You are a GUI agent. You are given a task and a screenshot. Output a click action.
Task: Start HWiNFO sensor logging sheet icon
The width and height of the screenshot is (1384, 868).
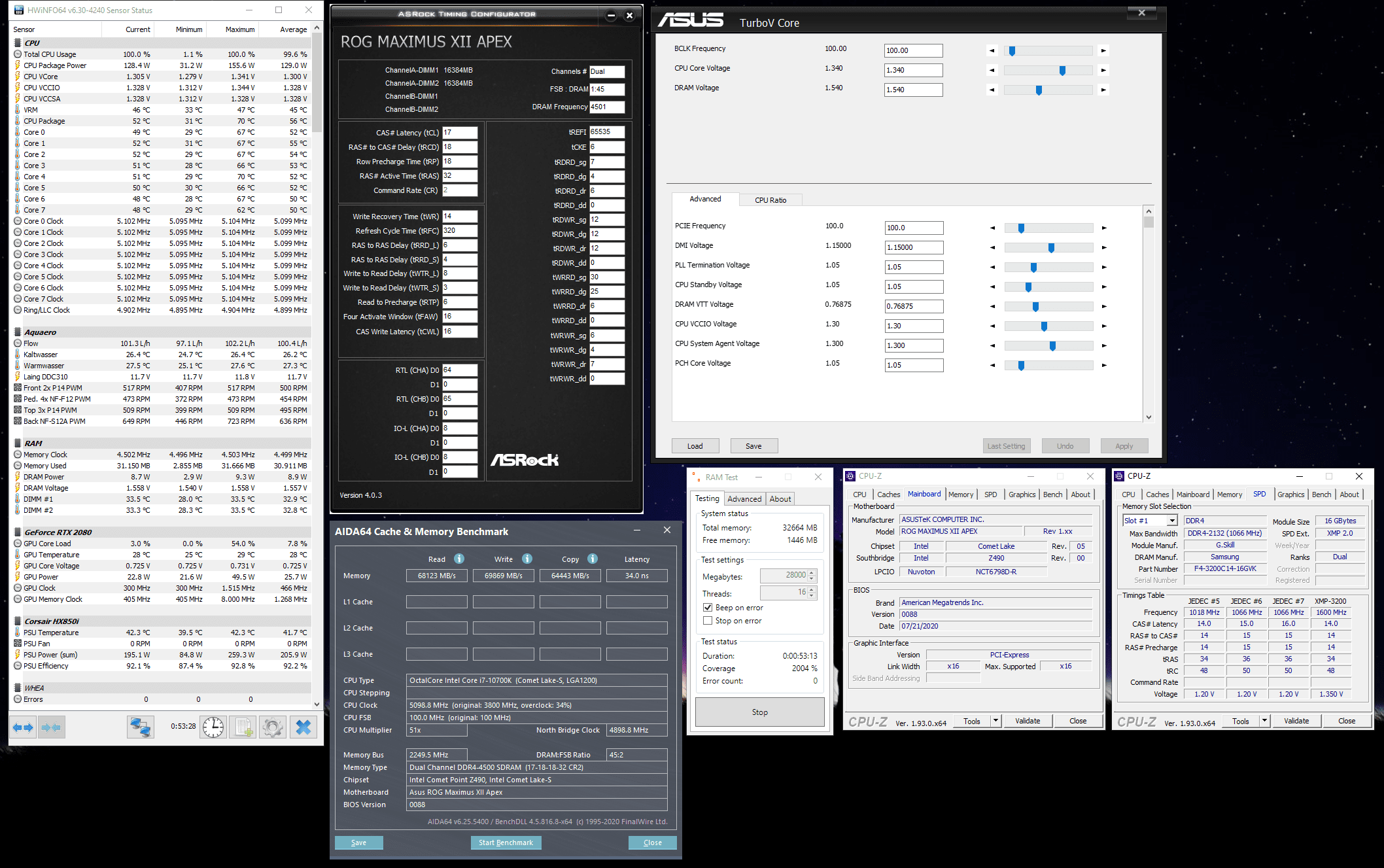click(243, 727)
